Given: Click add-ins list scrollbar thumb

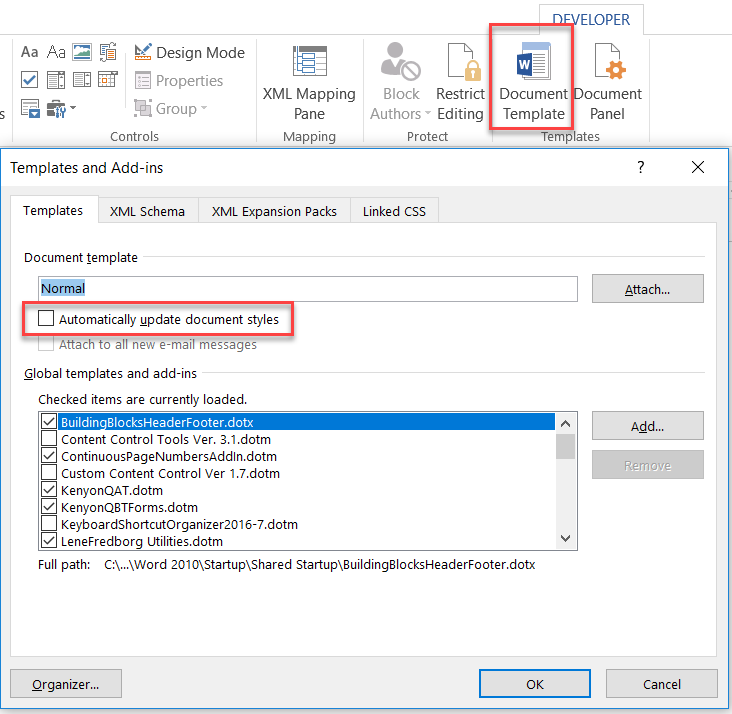Looking at the screenshot, I should point(565,446).
